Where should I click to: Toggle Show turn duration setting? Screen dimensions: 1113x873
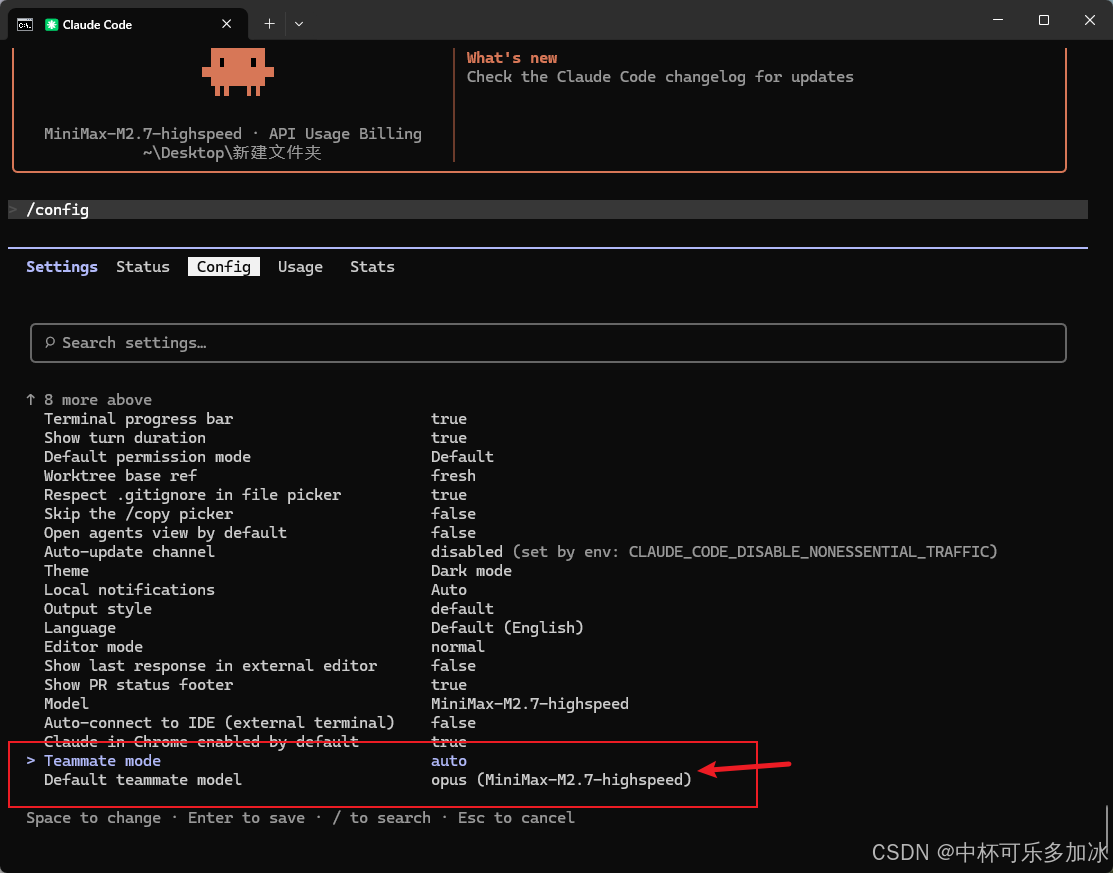click(x=256, y=438)
